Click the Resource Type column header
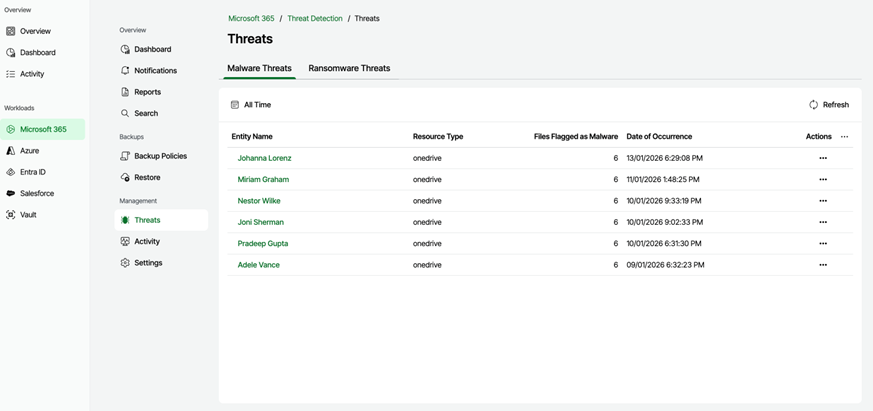This screenshot has width=873, height=411. click(x=438, y=136)
